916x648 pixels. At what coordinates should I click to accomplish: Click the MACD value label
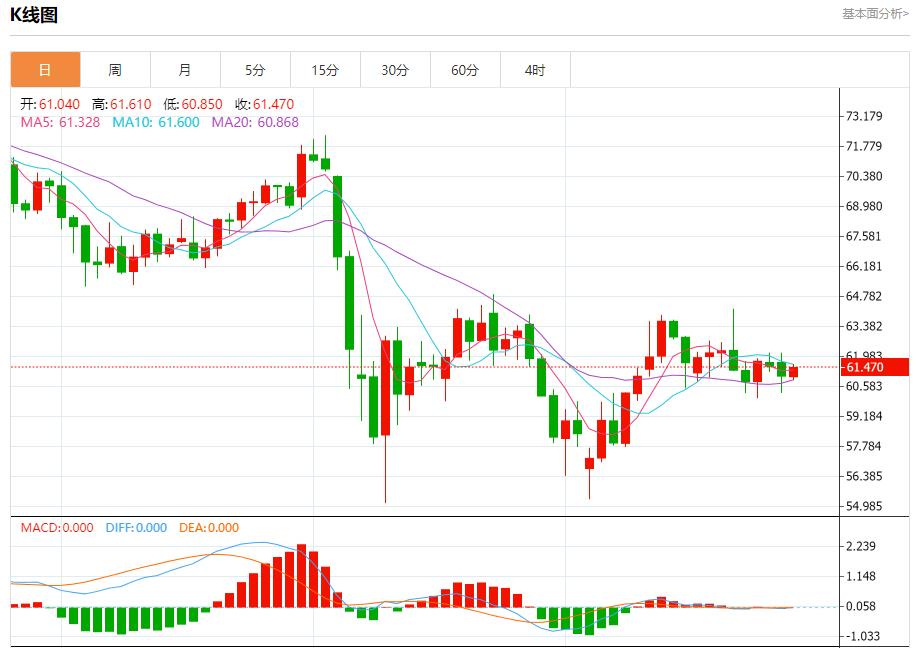click(x=57, y=528)
